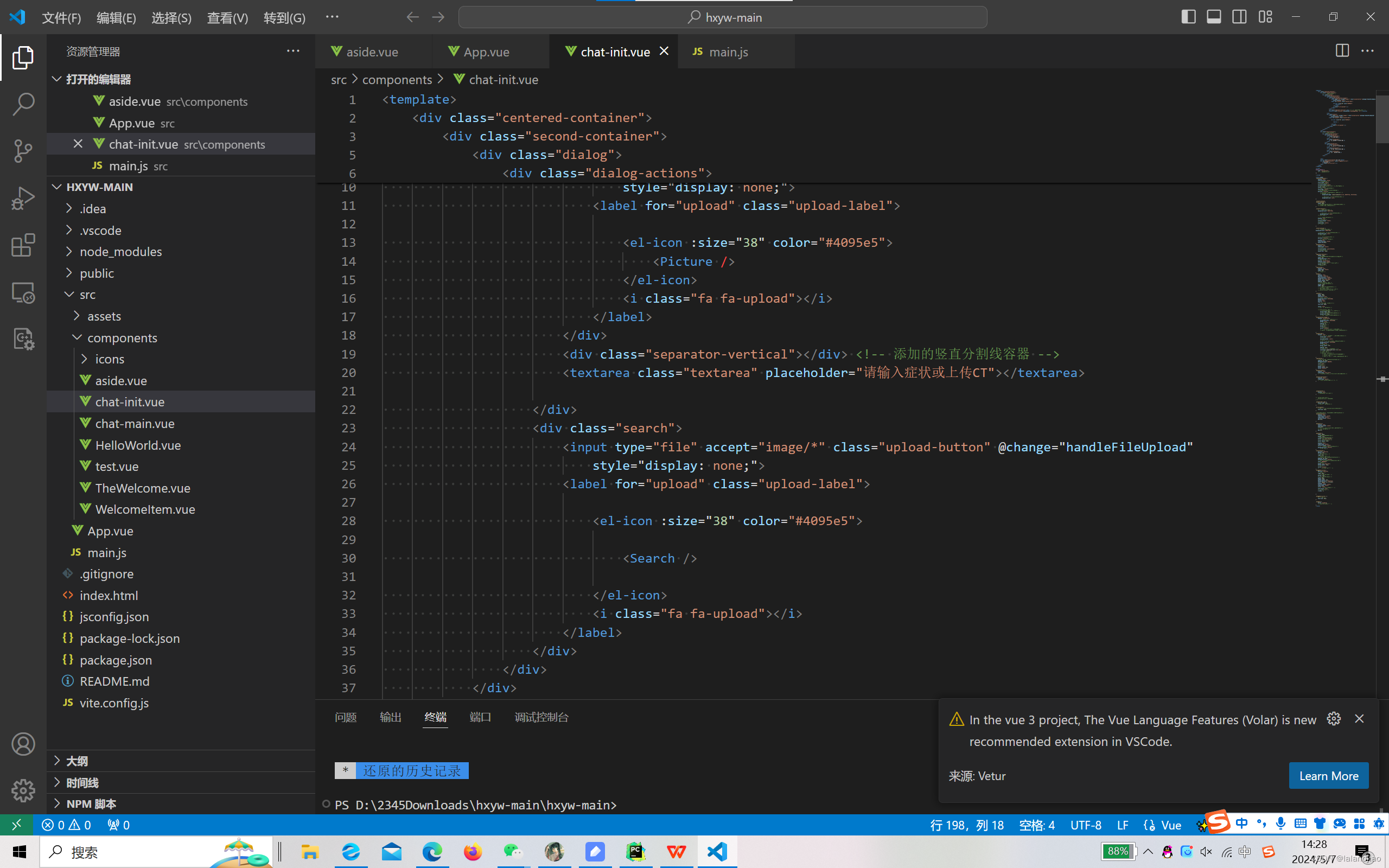Open PyCharm from the Windows taskbar
Screen dimensions: 1389x868
coord(635,851)
